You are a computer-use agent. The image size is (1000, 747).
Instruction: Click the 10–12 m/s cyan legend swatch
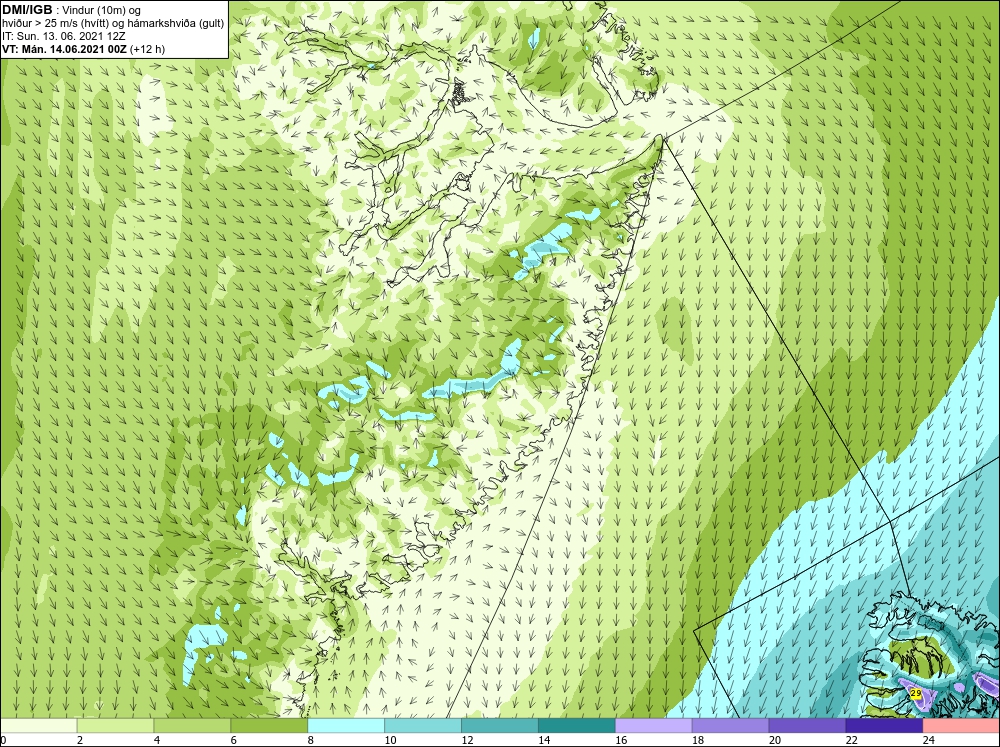(423, 726)
